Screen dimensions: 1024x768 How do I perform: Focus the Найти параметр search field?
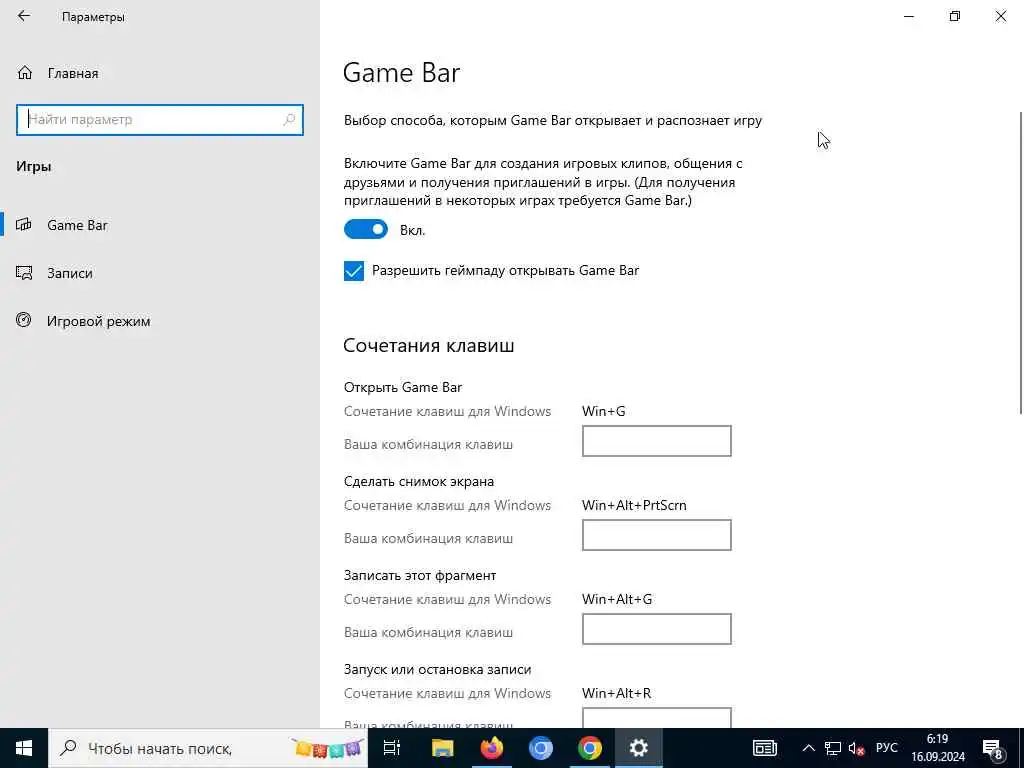point(160,120)
